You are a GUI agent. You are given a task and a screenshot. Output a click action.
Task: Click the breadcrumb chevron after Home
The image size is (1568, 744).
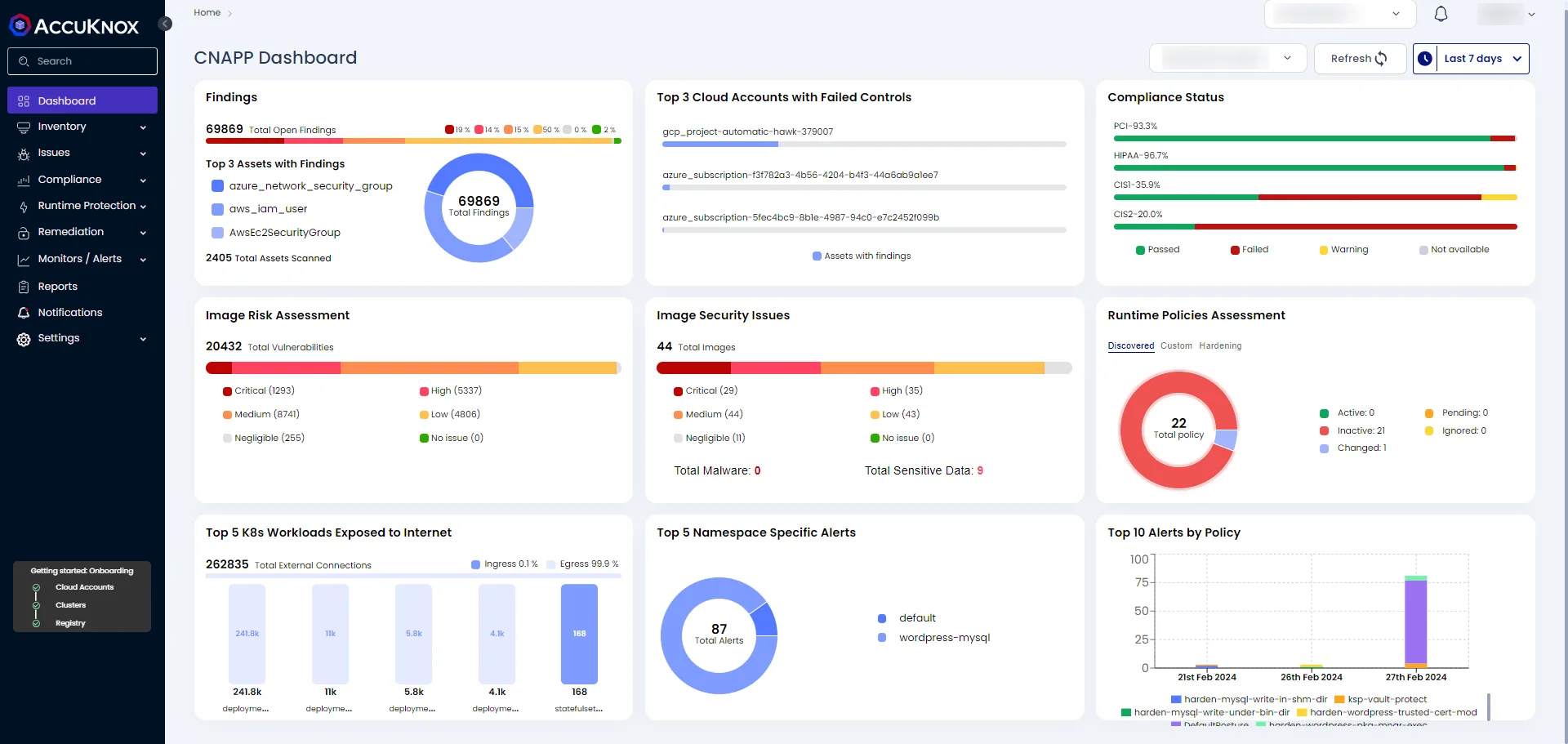229,13
